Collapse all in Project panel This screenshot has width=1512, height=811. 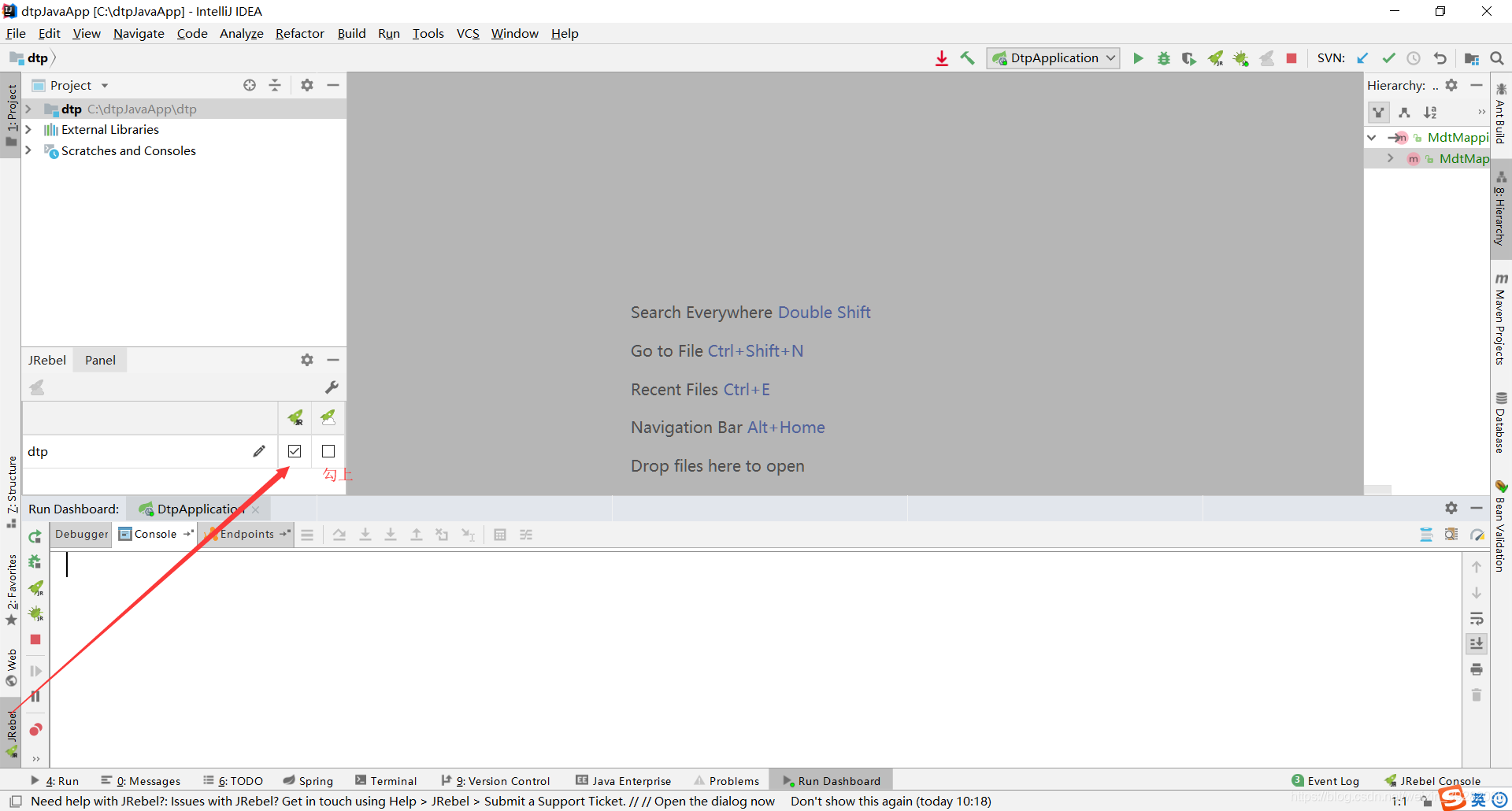275,85
